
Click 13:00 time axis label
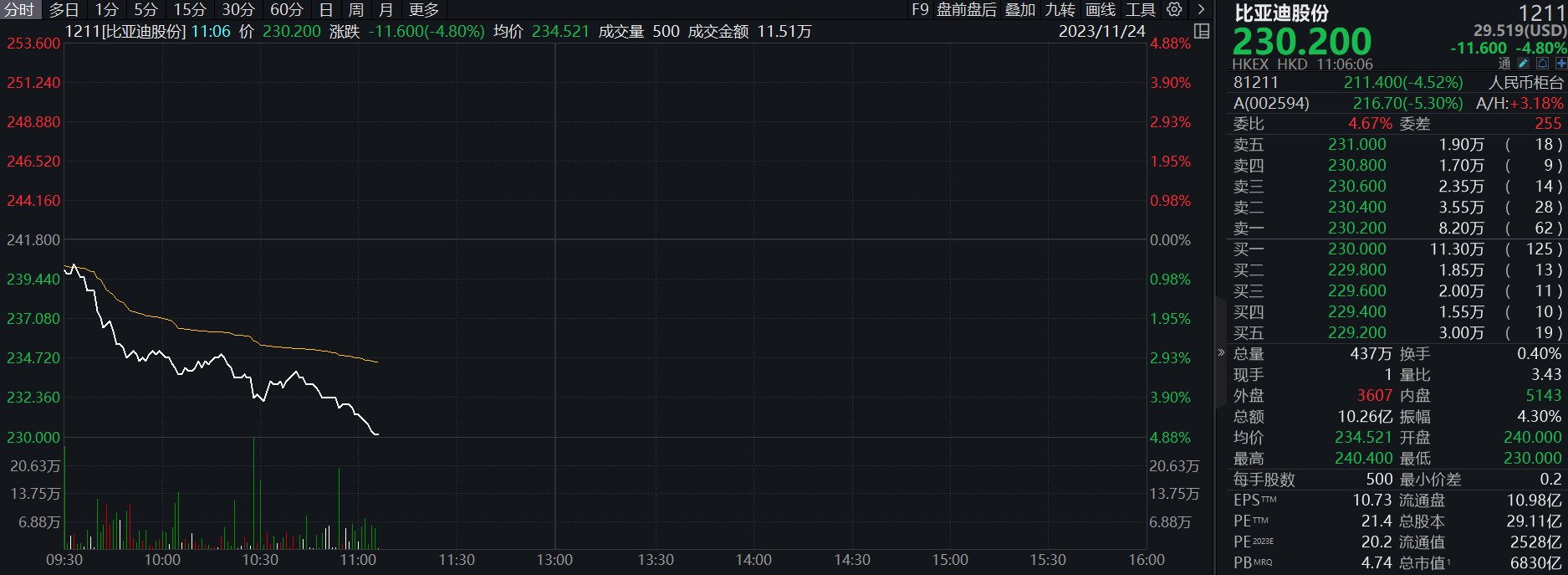tap(554, 560)
